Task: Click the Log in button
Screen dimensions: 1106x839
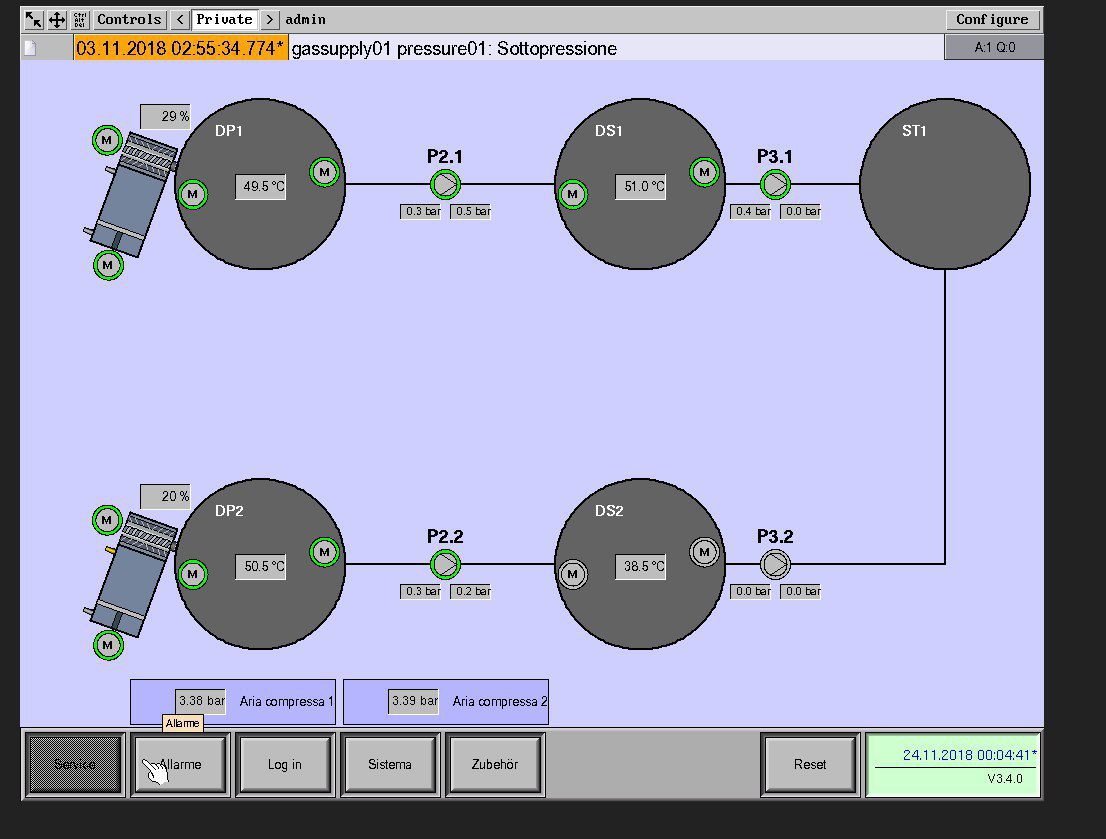Action: (x=285, y=765)
